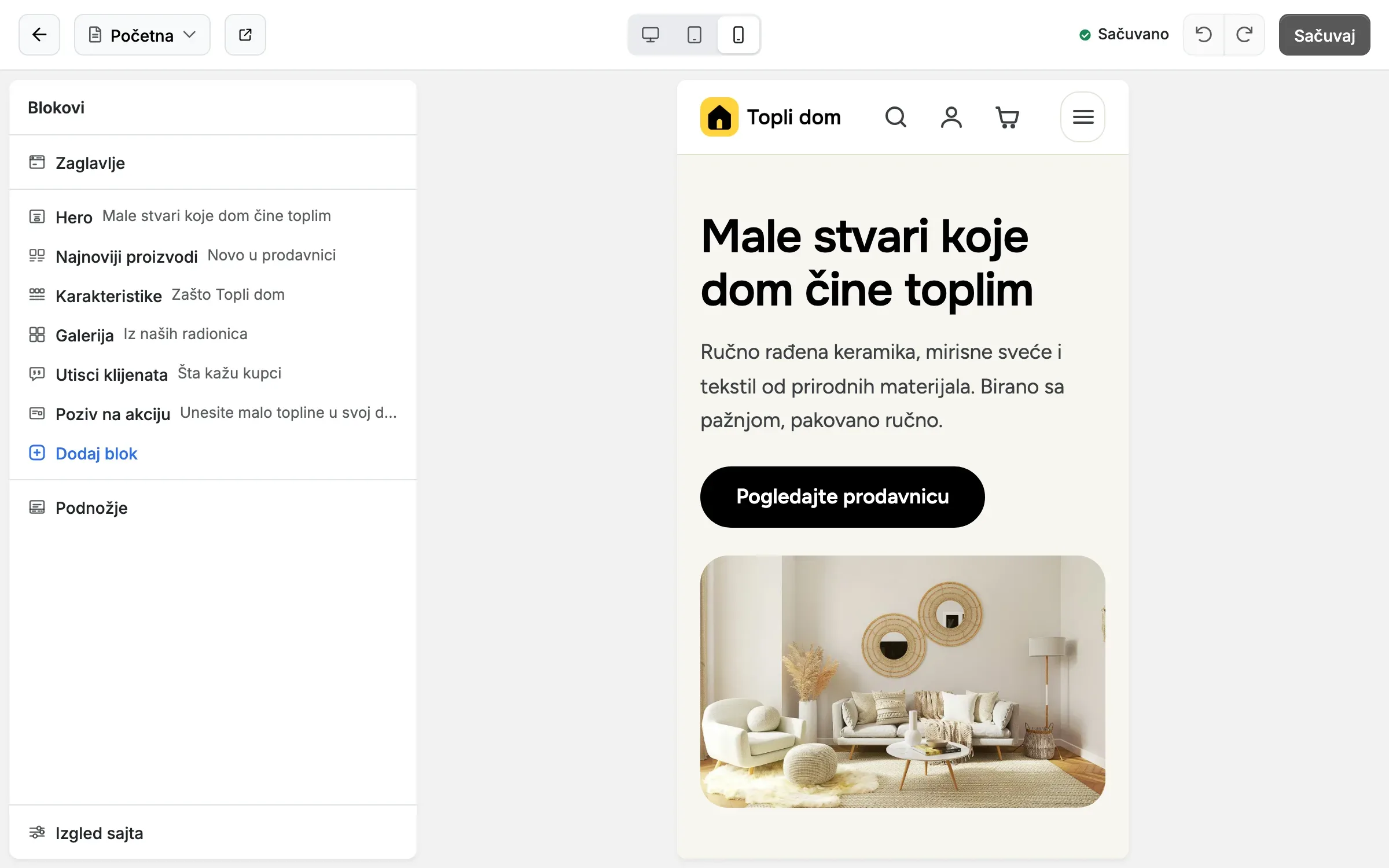Viewport: 1389px width, 868px height.
Task: Click the Poziv na akciju block icon
Action: pos(37,413)
